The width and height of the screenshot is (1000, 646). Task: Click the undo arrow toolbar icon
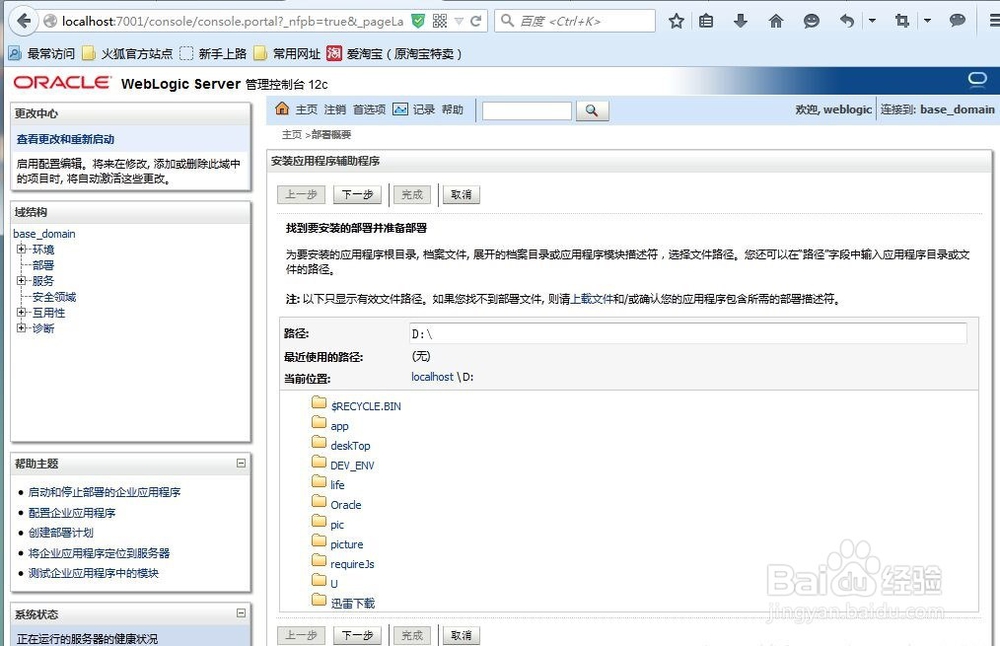(846, 21)
